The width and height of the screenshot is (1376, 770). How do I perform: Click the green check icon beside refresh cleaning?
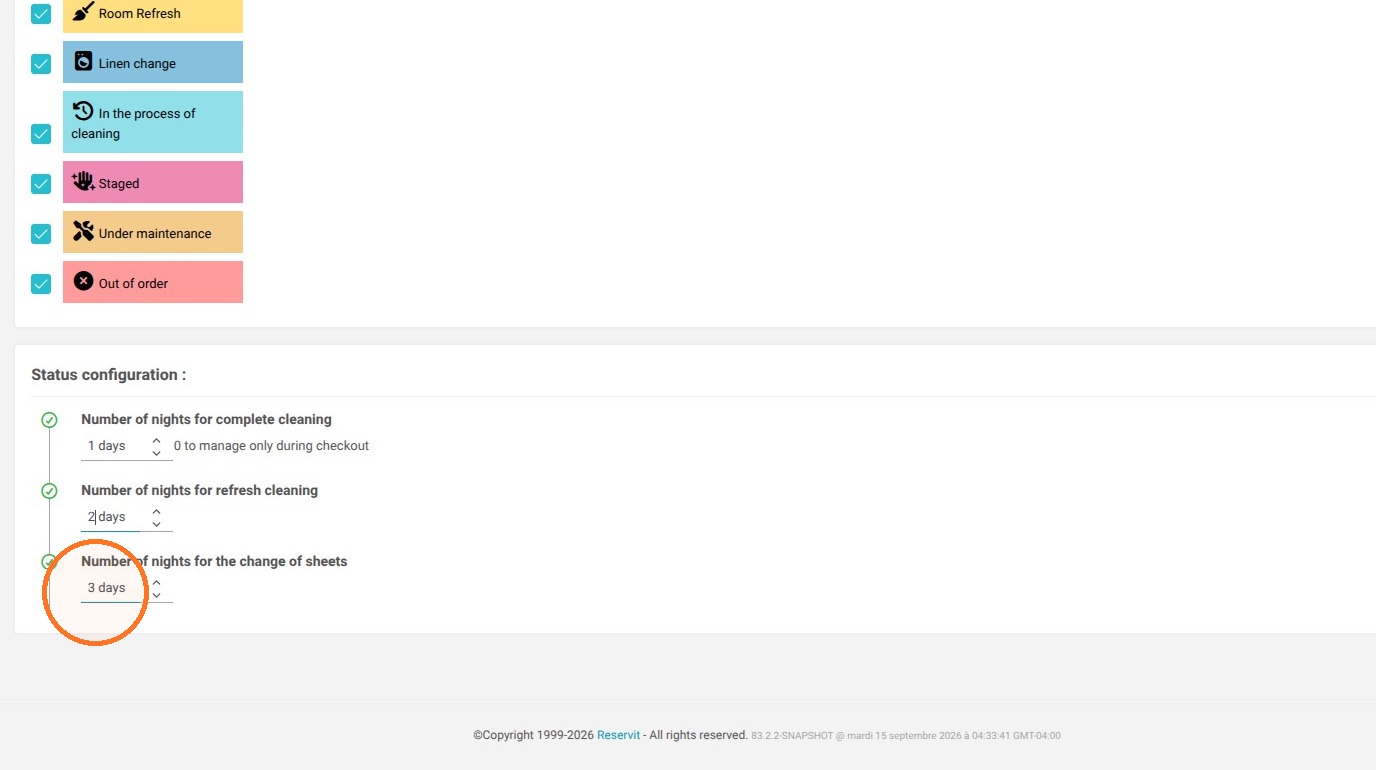pyautogui.click(x=49, y=491)
